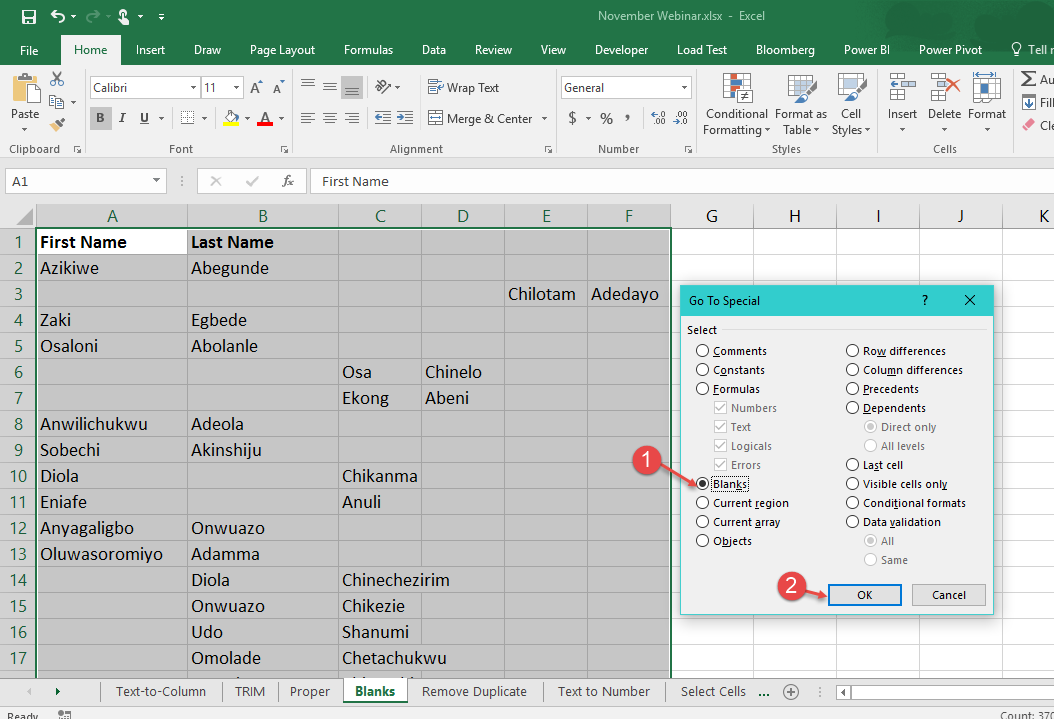Apply italic formatting from the Font group
This screenshot has width=1054, height=719.
coord(121,118)
